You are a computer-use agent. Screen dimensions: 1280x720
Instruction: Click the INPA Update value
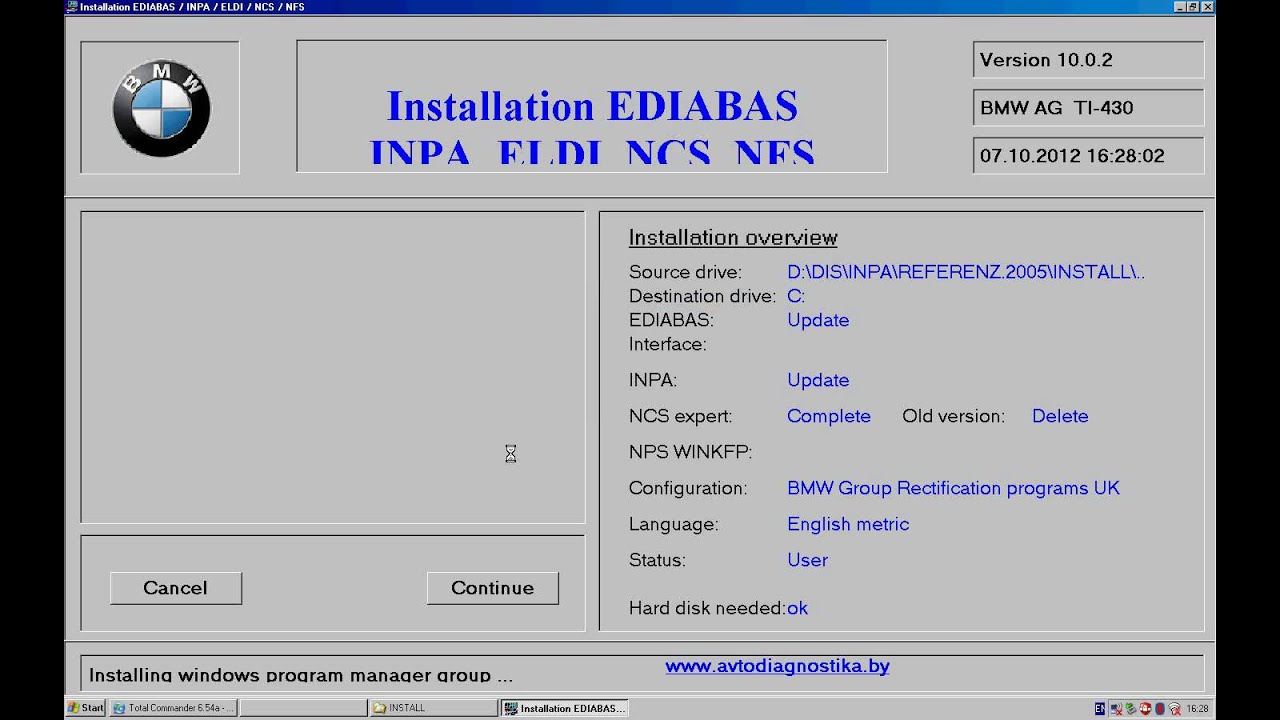point(818,380)
